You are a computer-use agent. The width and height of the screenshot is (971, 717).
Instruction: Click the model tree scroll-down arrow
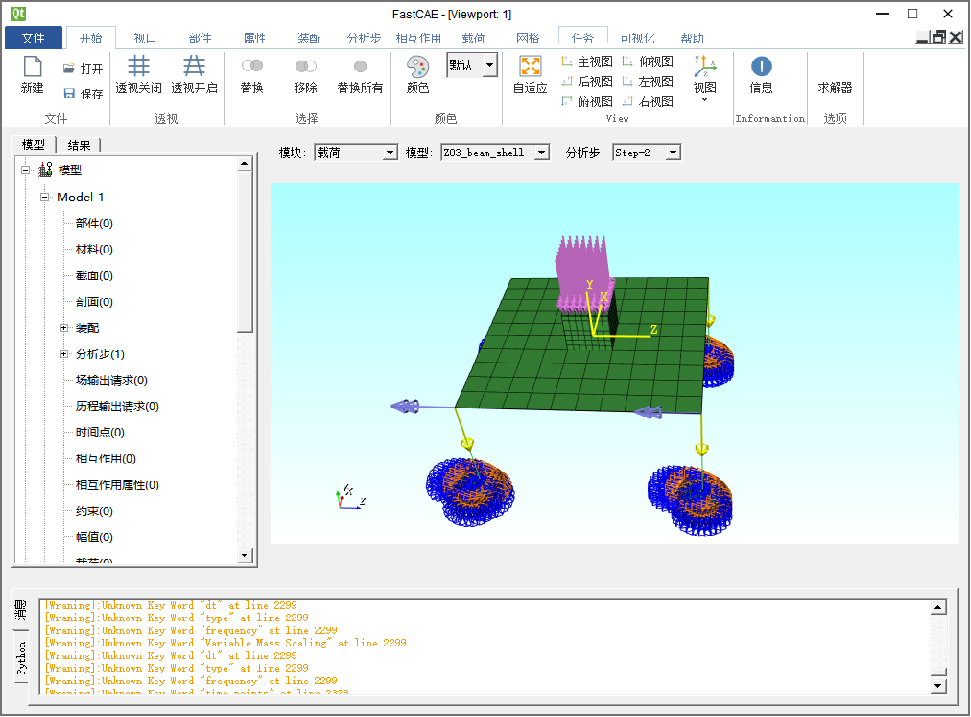[x=245, y=555]
